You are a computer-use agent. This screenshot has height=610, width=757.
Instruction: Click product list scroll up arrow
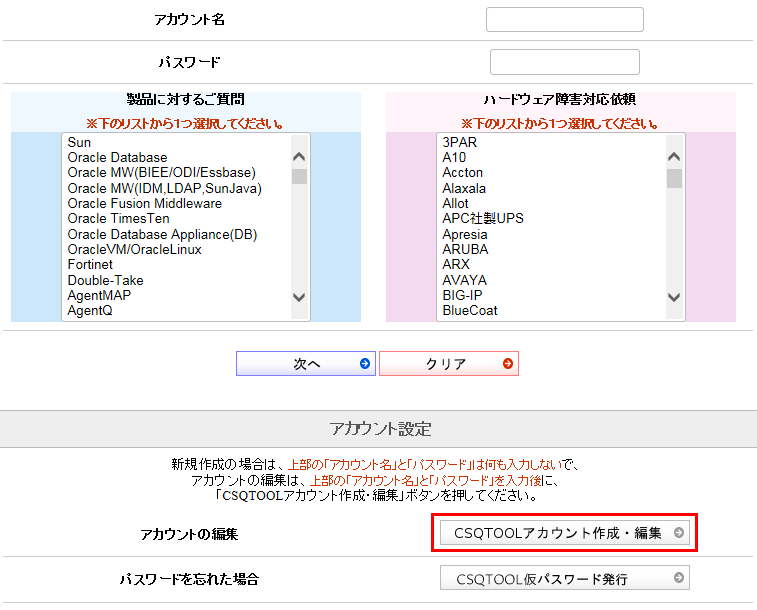point(299,157)
